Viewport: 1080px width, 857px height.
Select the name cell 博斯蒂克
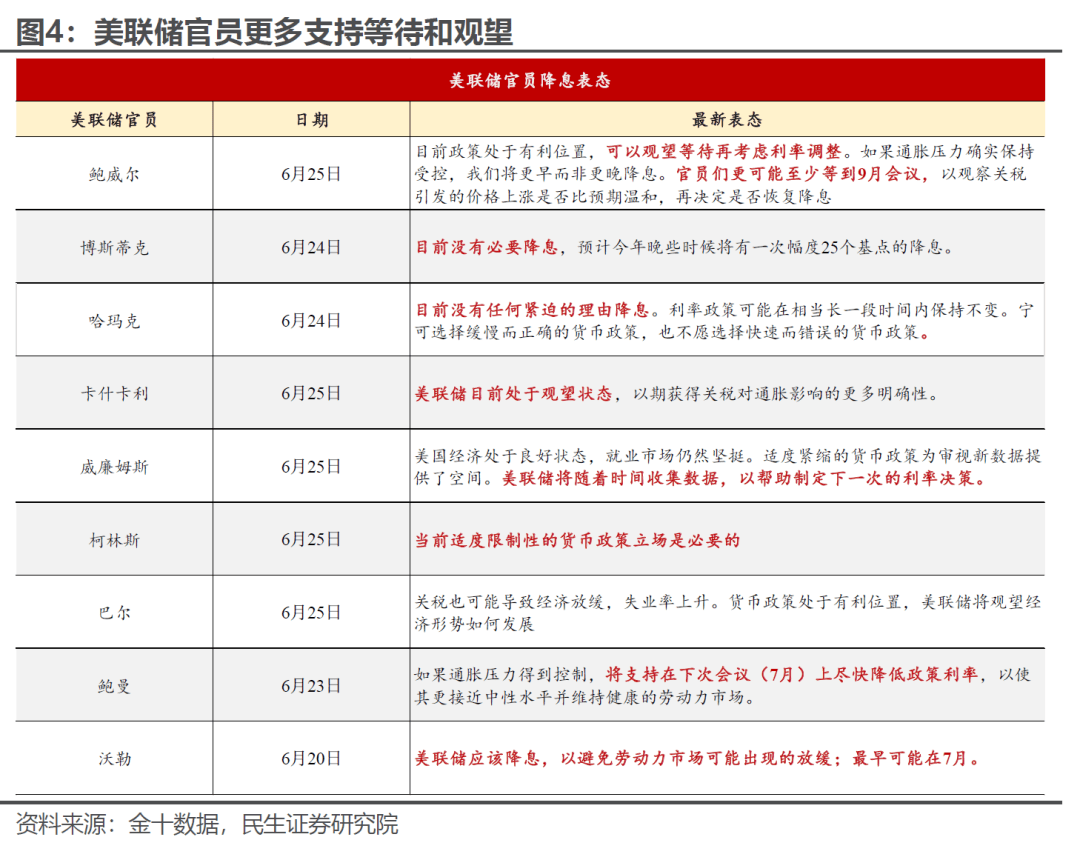point(114,247)
